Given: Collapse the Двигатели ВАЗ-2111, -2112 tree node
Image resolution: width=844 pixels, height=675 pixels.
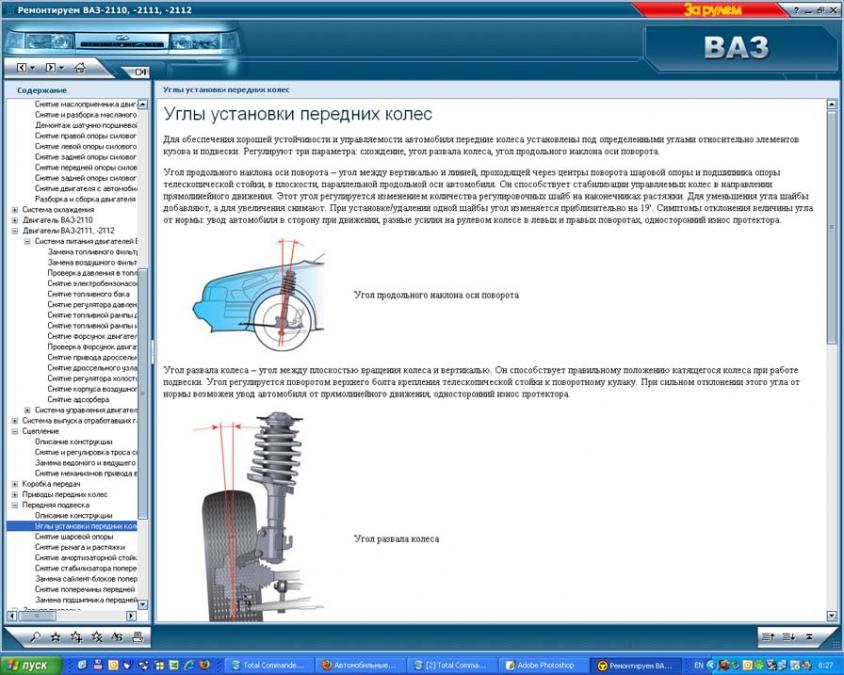Looking at the screenshot, I should [15, 231].
